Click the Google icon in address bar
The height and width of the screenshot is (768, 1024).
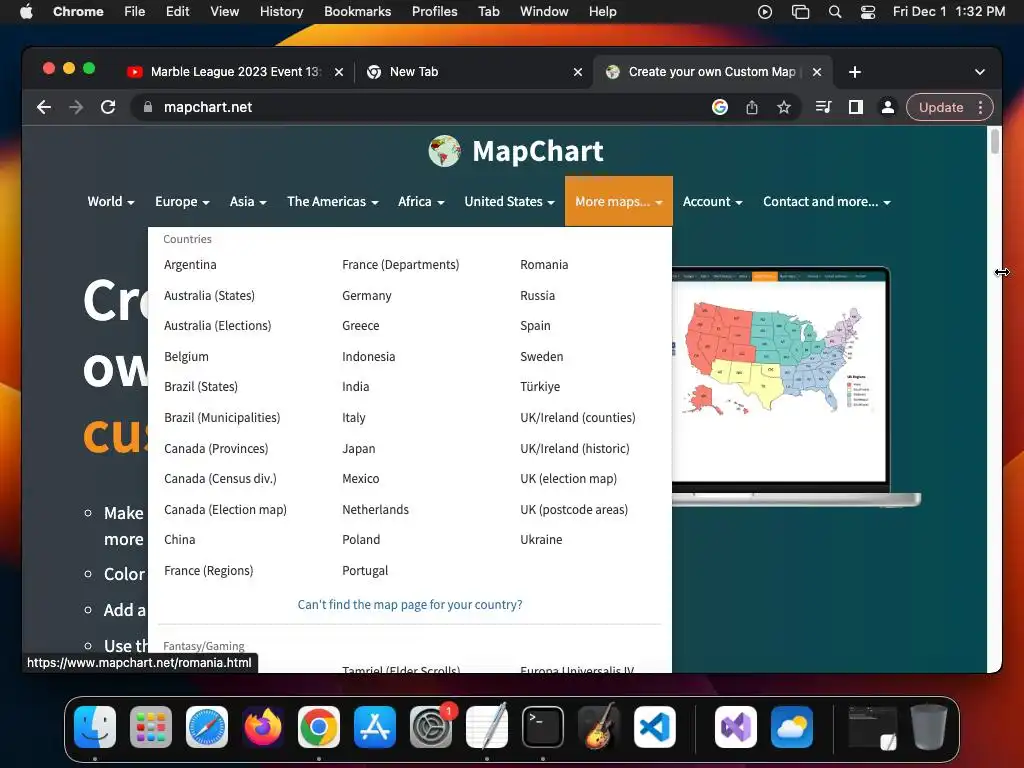[720, 107]
